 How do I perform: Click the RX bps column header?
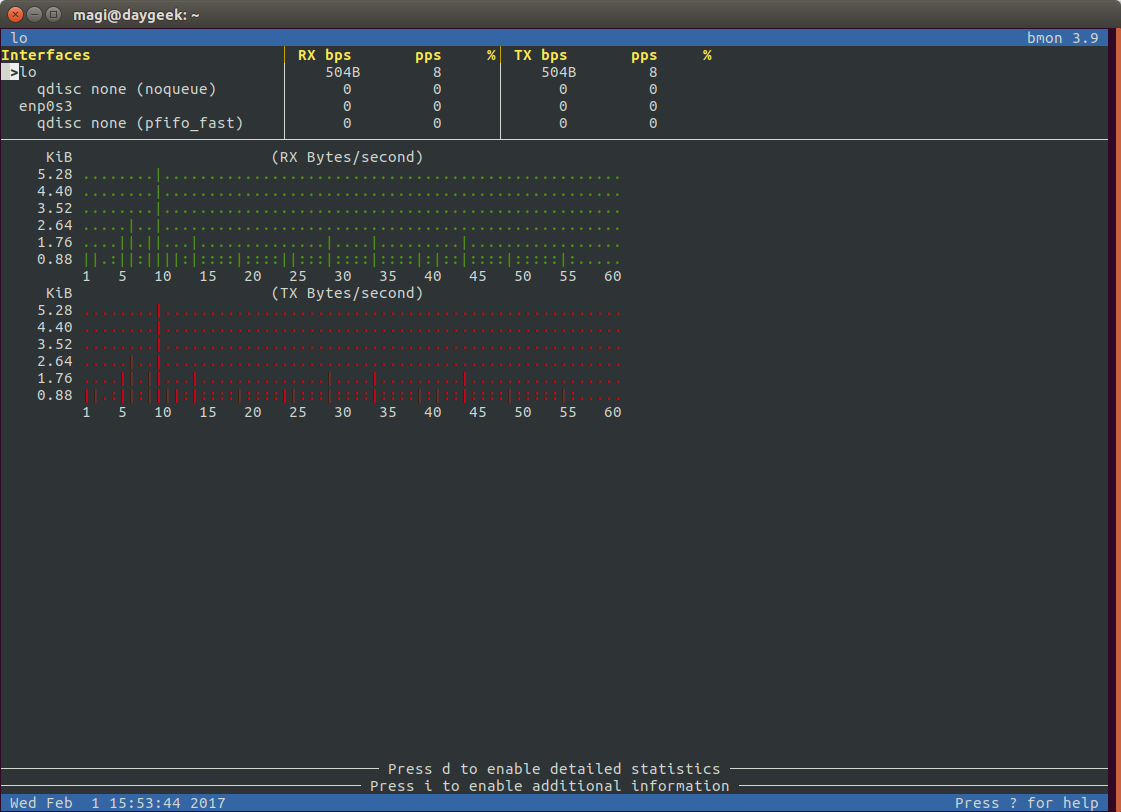(x=325, y=55)
